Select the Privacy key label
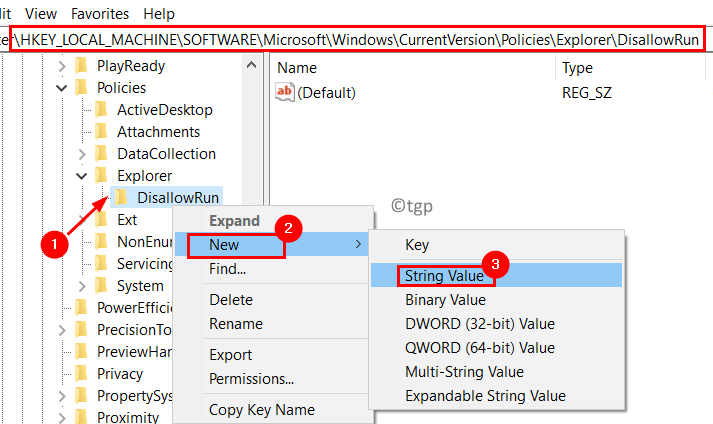 [x=120, y=374]
